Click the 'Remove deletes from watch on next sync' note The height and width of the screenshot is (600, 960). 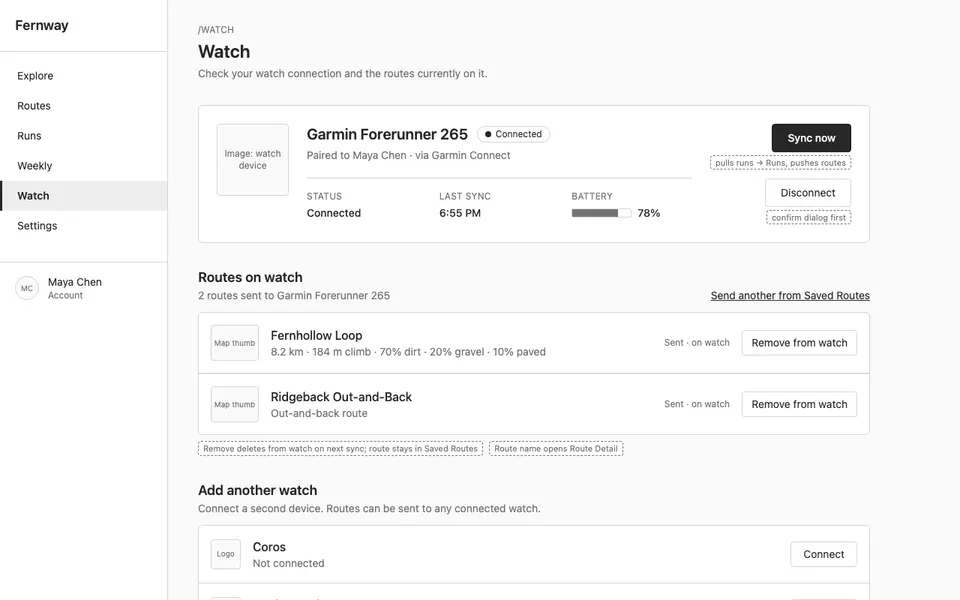pos(340,449)
